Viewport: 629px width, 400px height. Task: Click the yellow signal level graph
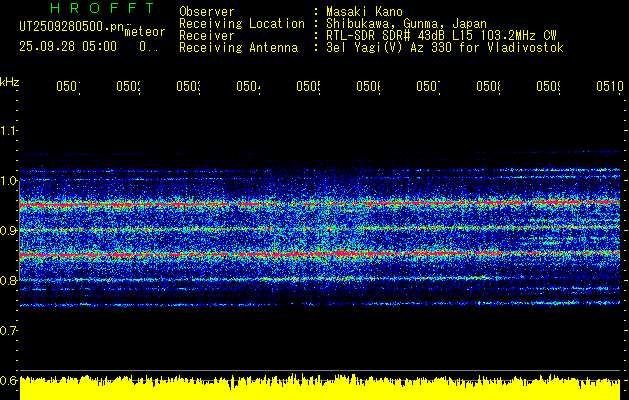pos(320,387)
